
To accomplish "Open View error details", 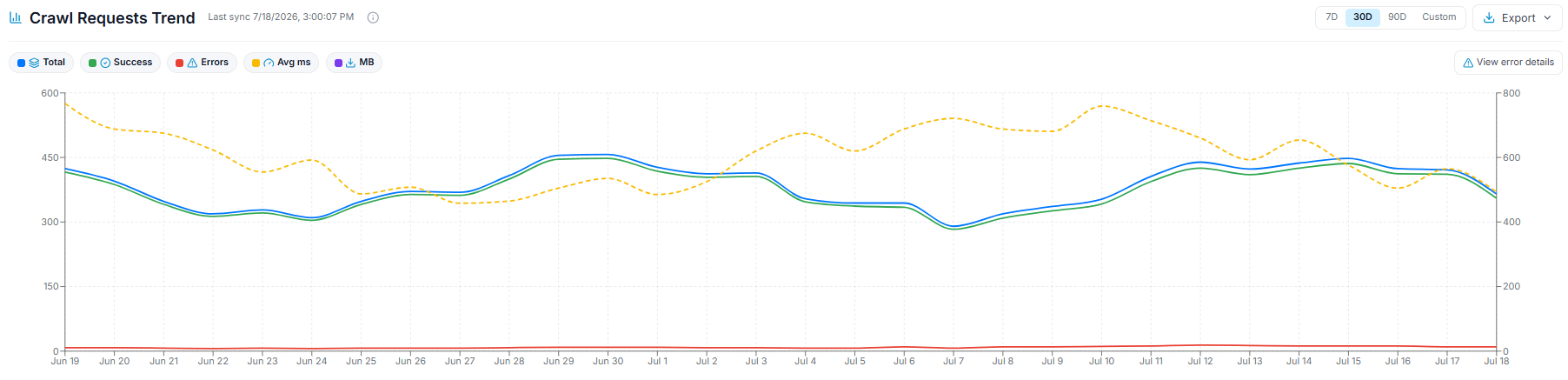I will tap(1508, 63).
